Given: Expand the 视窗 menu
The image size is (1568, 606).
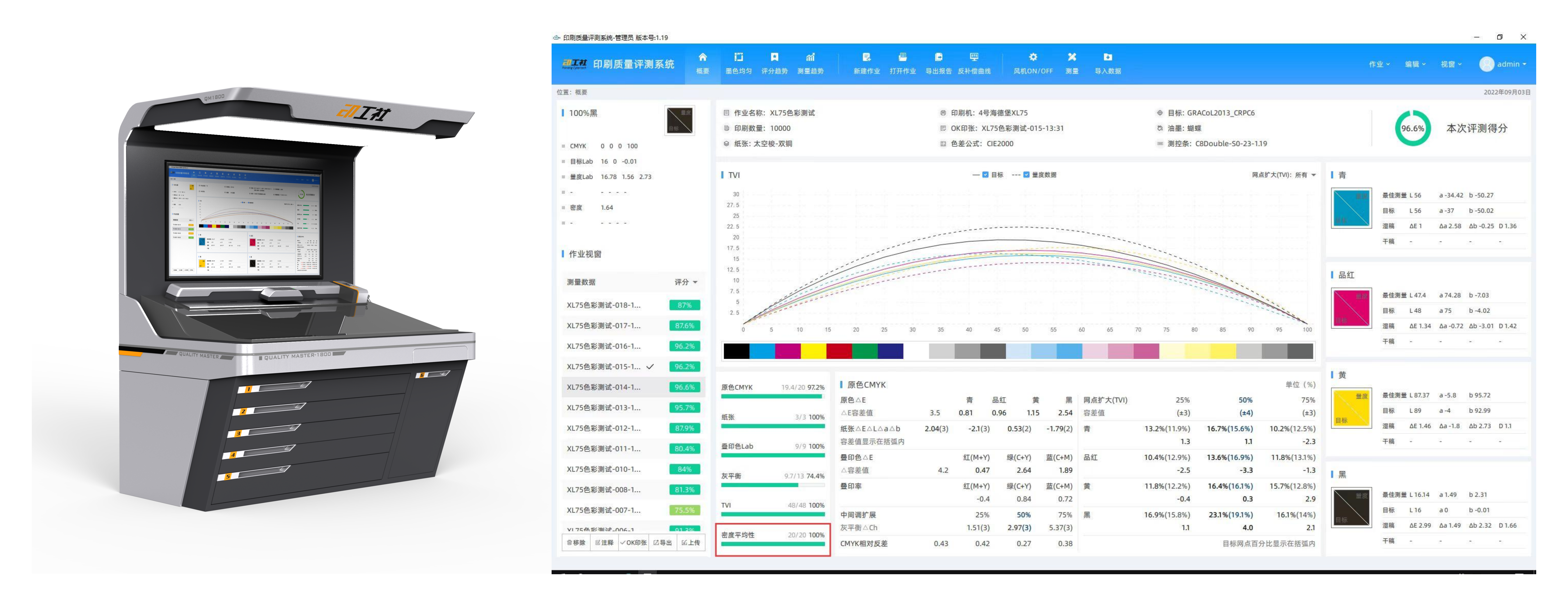Looking at the screenshot, I should [x=1451, y=64].
